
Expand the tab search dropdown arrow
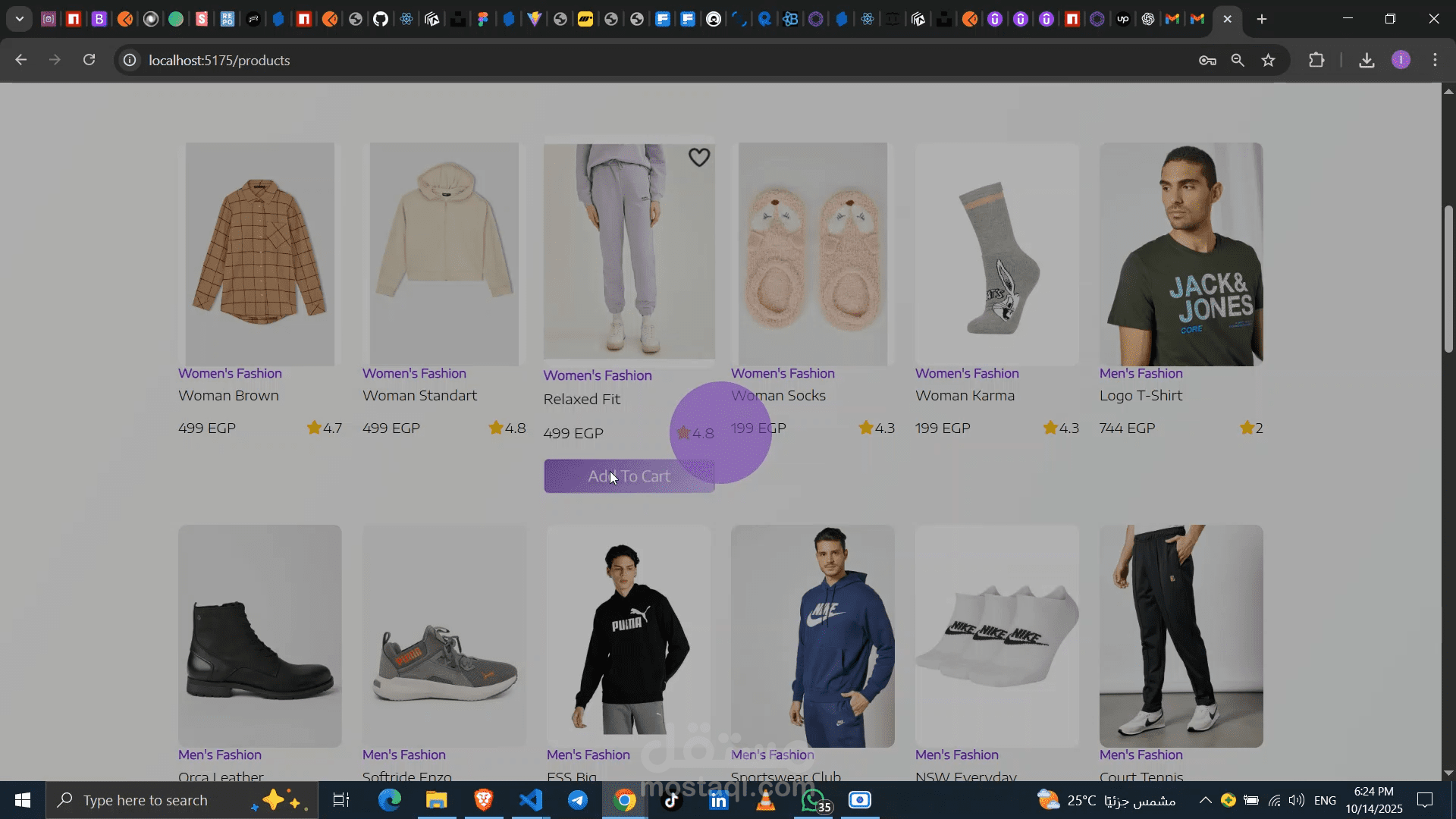20,19
